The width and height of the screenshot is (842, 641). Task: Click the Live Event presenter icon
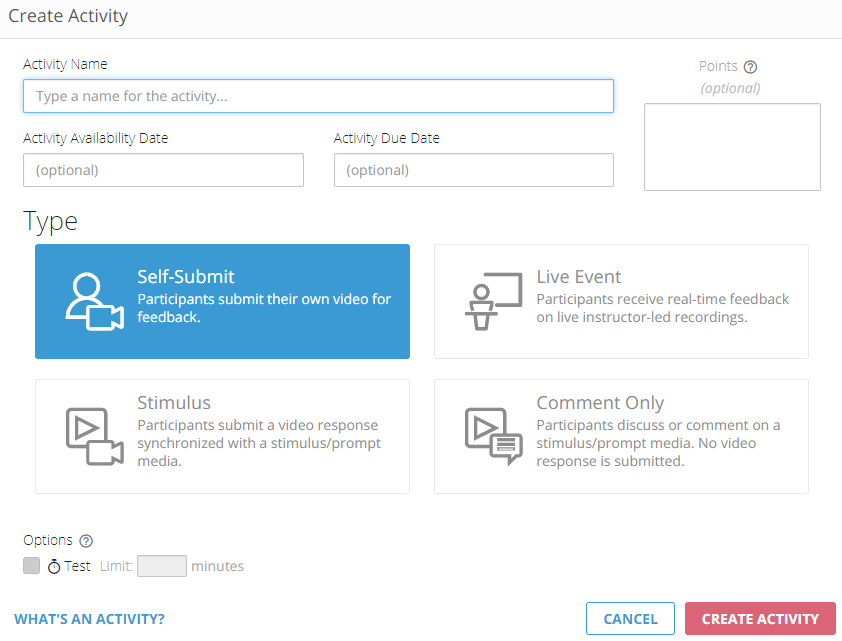(493, 301)
